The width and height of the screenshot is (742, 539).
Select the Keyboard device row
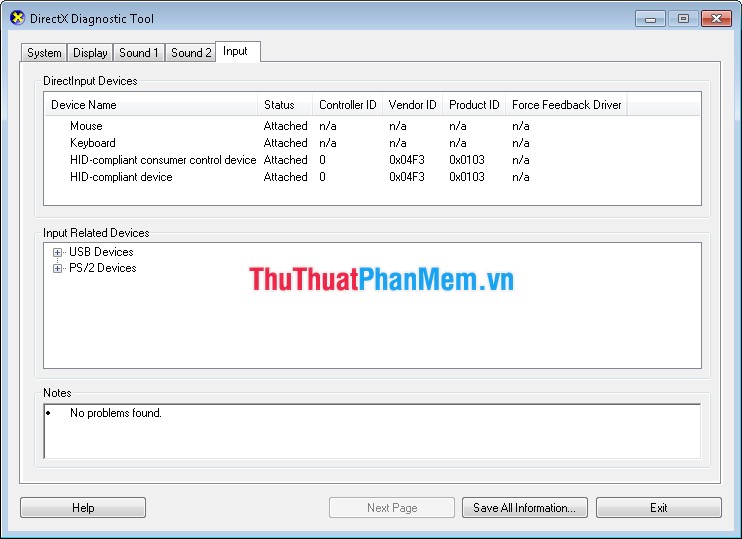tap(372, 143)
